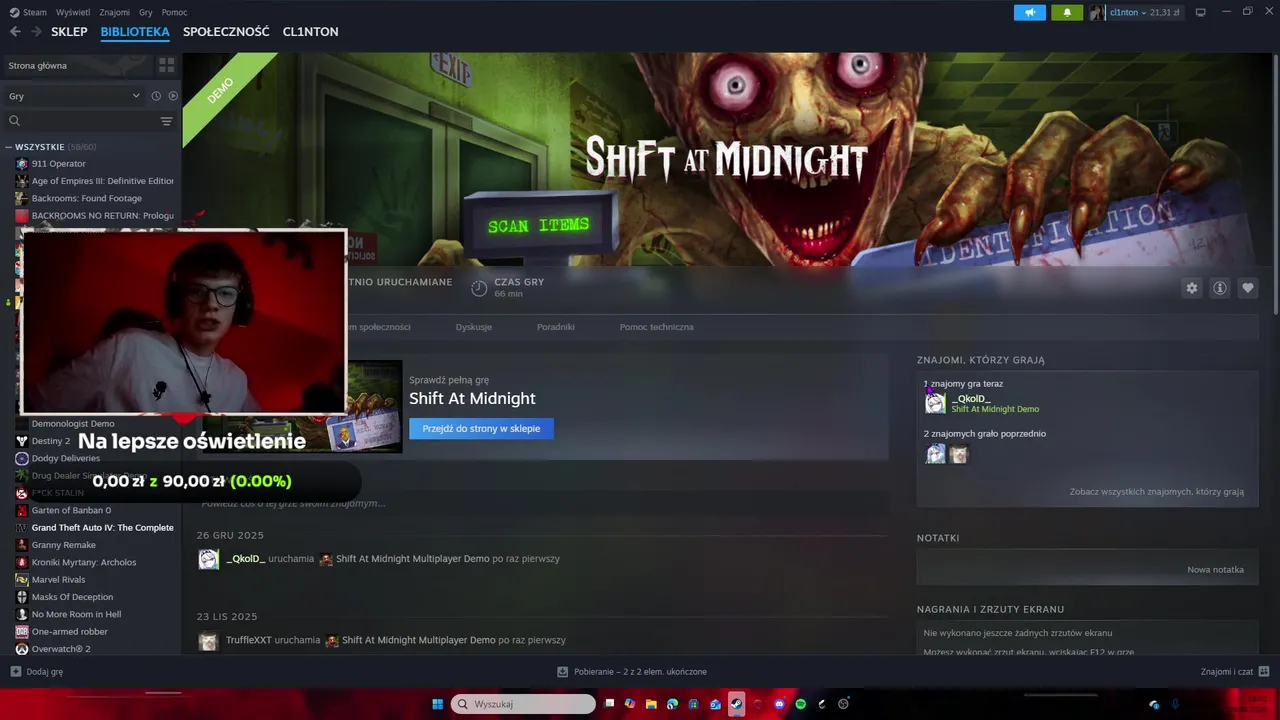Open the collections grid view icon
This screenshot has width=1280, height=720.
[166, 65]
